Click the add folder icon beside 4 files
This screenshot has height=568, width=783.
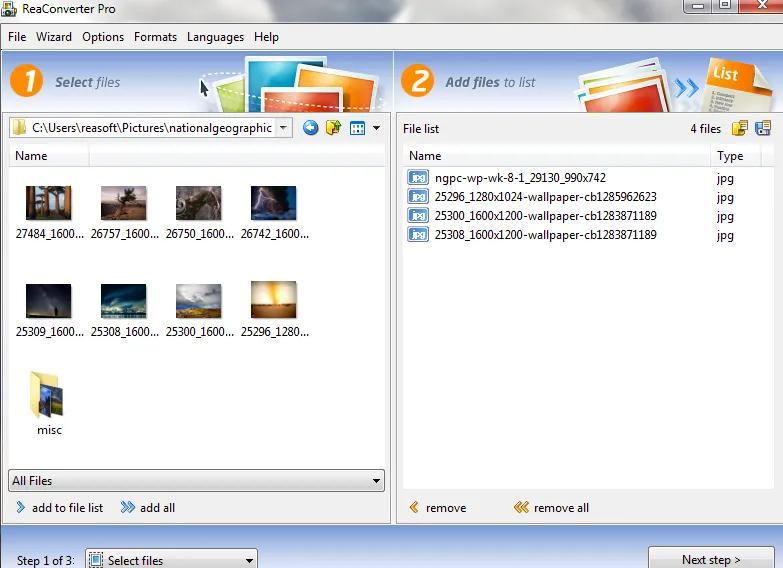[x=740, y=128]
